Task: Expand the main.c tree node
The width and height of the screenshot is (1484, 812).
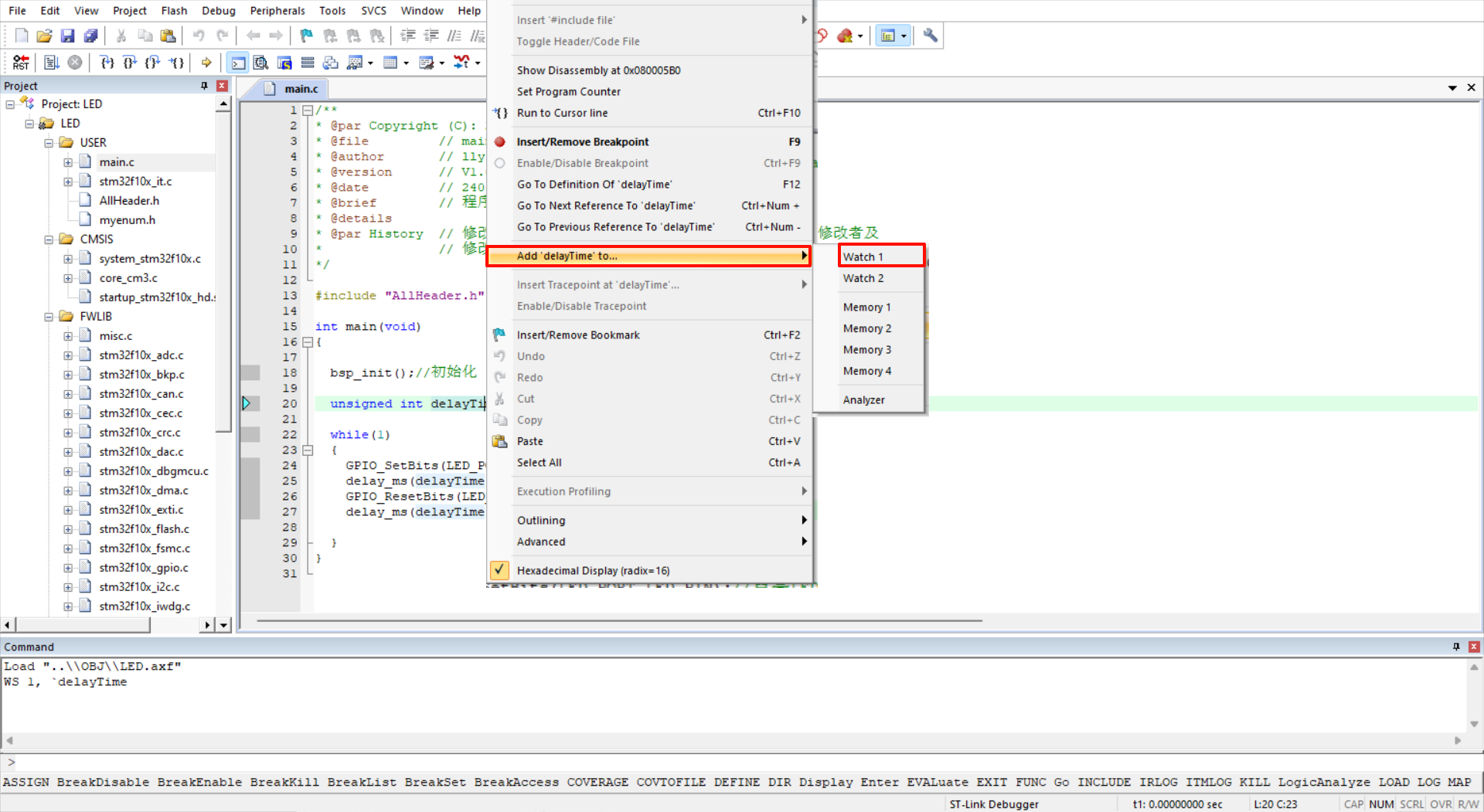Action: click(x=68, y=162)
